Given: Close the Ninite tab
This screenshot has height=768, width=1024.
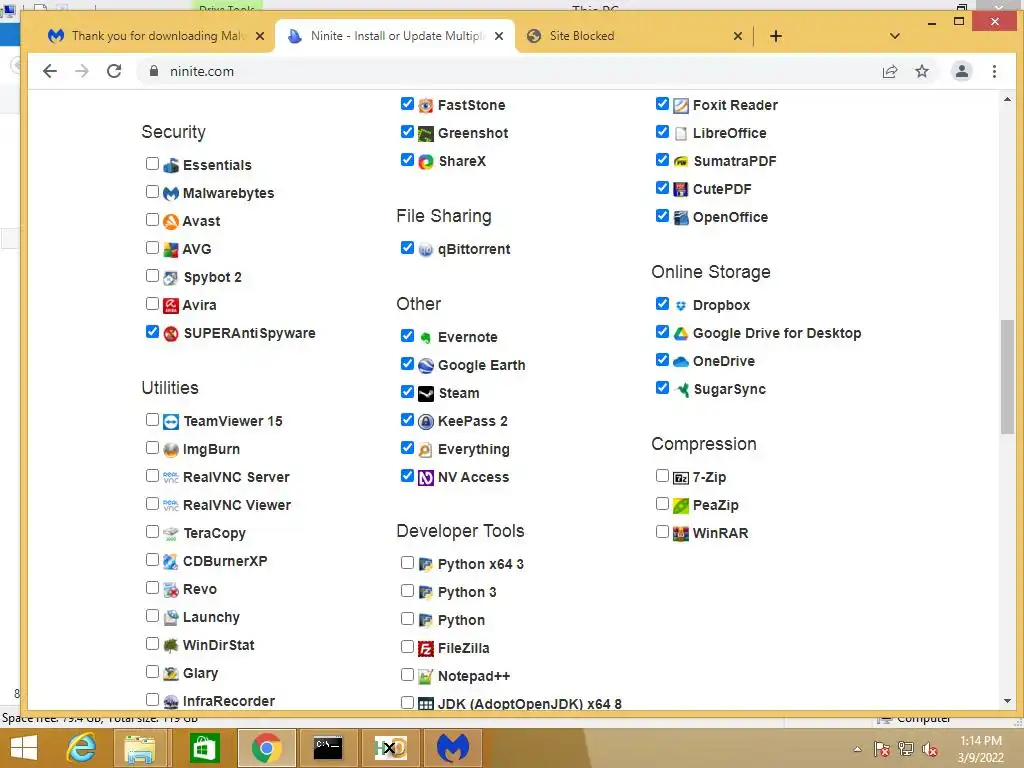Looking at the screenshot, I should coord(499,36).
